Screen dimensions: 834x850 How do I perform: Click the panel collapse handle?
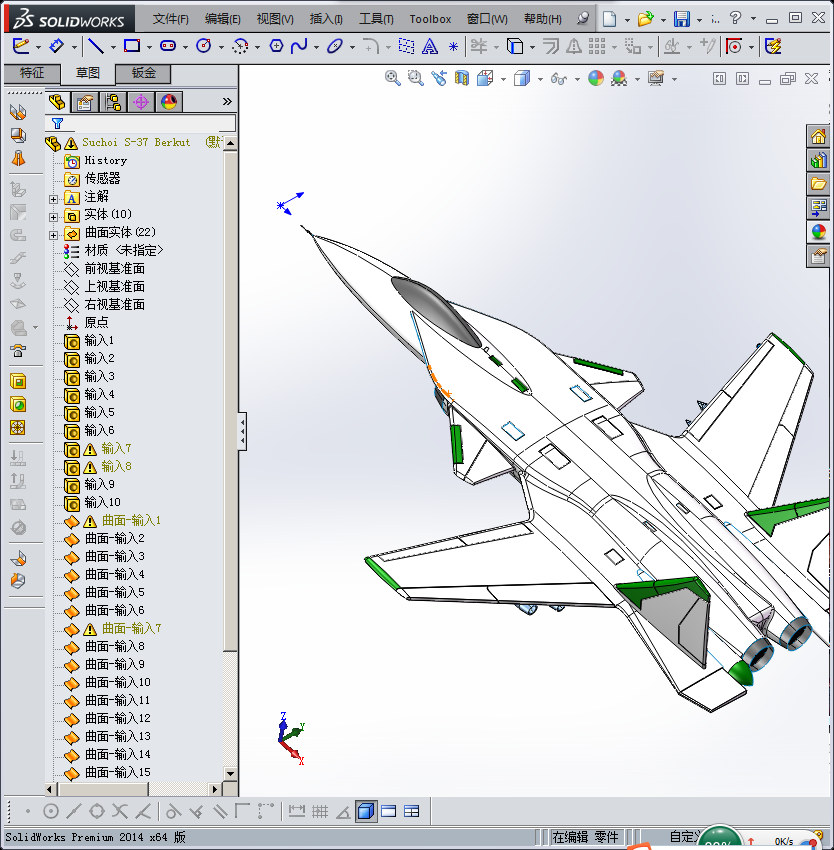[x=242, y=432]
